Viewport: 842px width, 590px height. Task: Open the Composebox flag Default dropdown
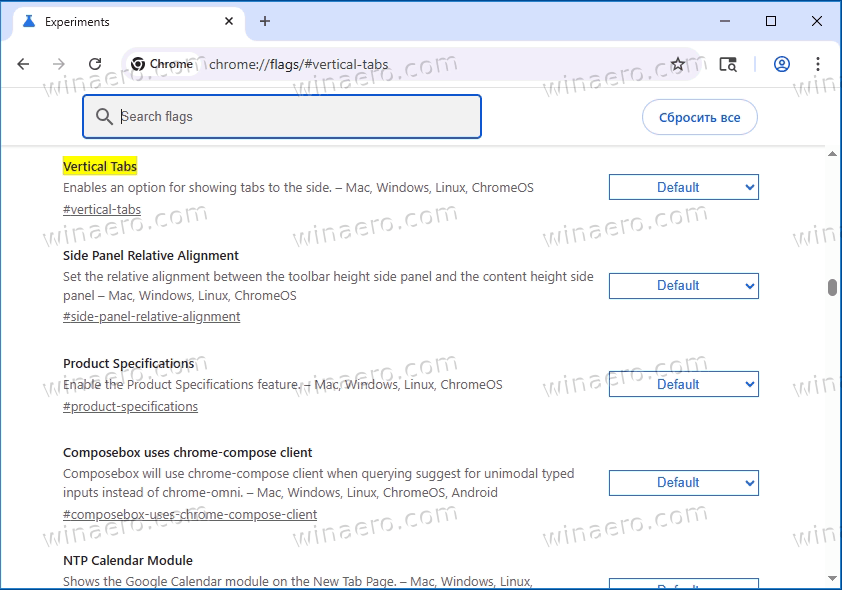tap(684, 483)
